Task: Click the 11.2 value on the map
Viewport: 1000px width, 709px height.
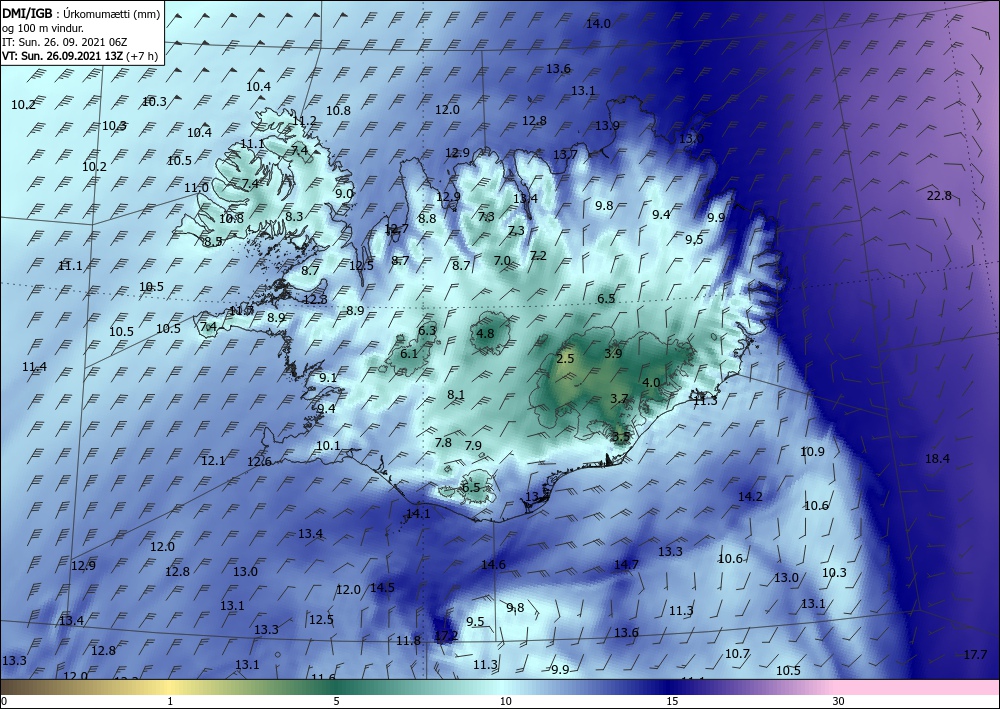Action: [304, 121]
